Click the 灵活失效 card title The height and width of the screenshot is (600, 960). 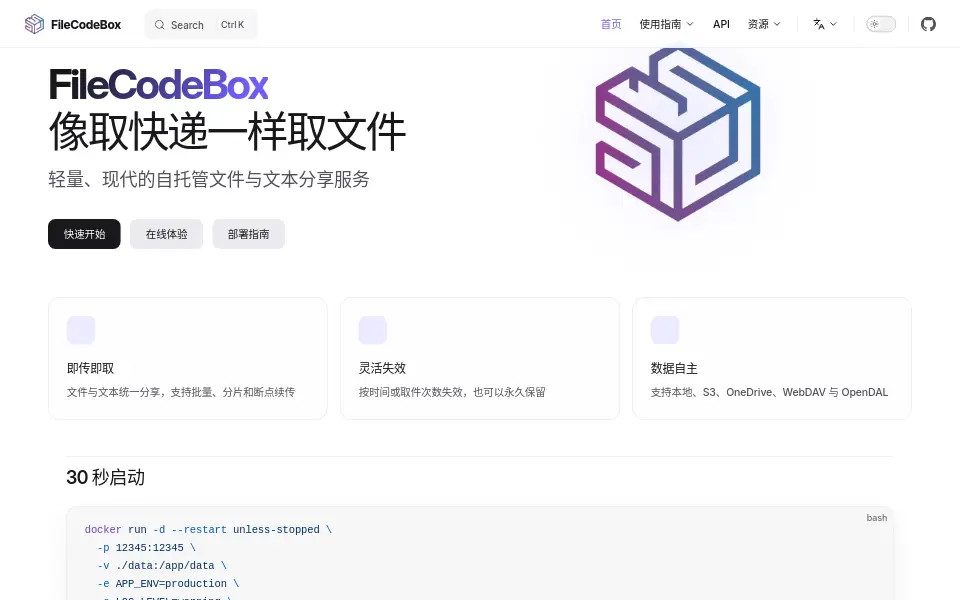(x=383, y=369)
